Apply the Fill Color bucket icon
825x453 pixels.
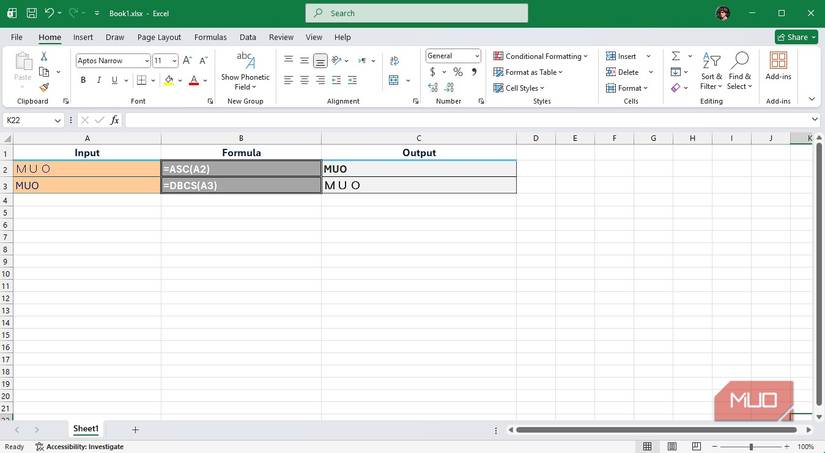click(x=168, y=80)
